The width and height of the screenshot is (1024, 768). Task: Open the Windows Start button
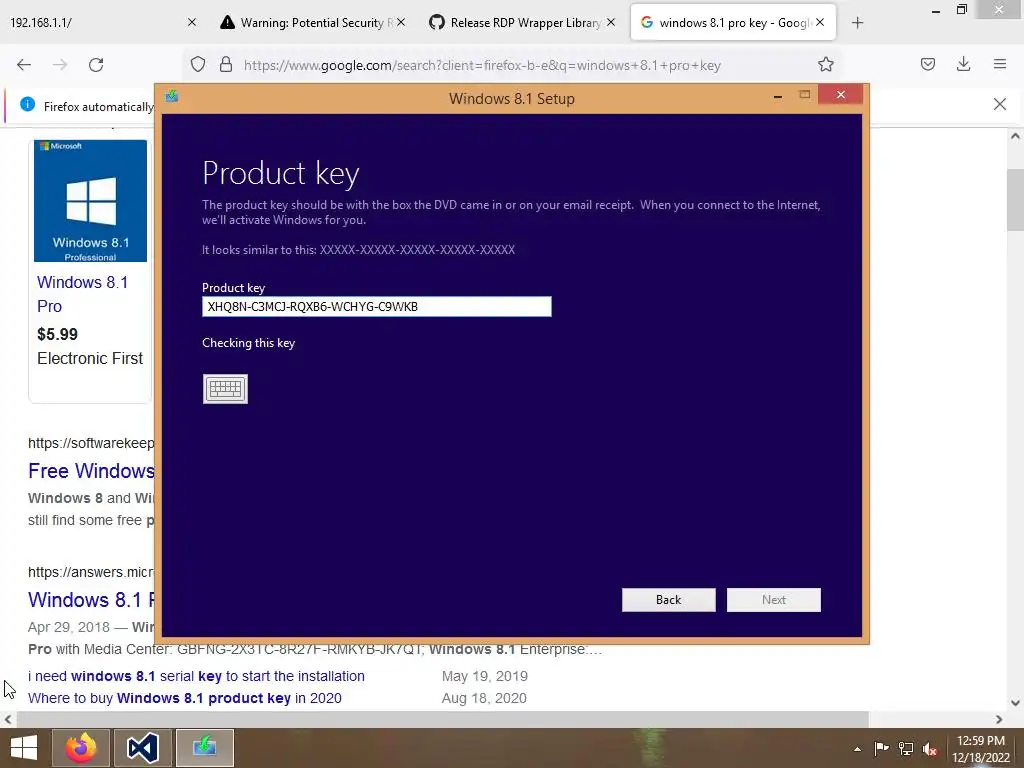tap(24, 748)
